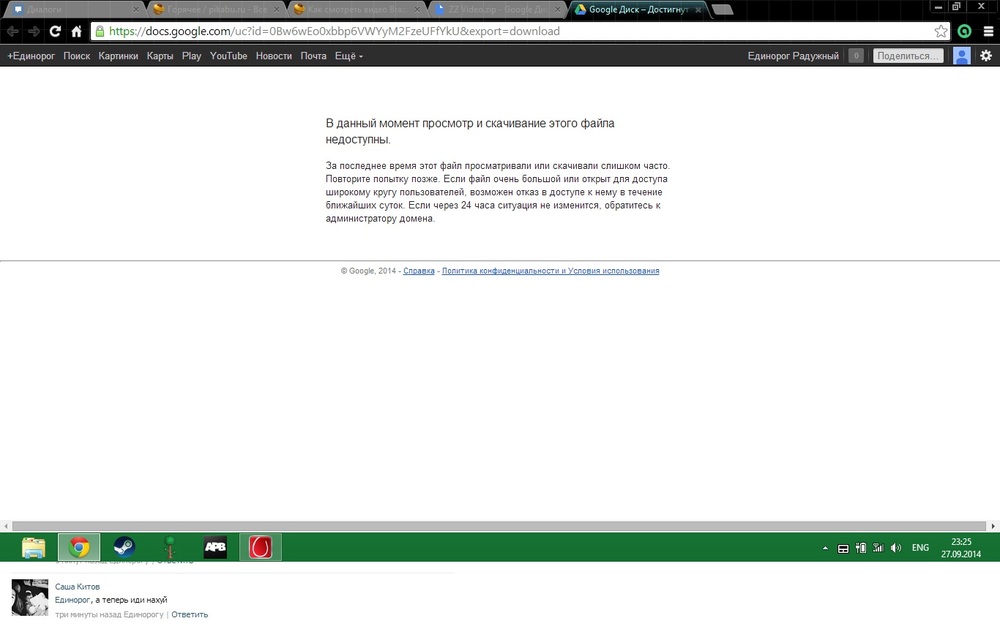This screenshot has width=1000, height=629.
Task: Open the APB game taskbar icon
Action: coord(215,547)
